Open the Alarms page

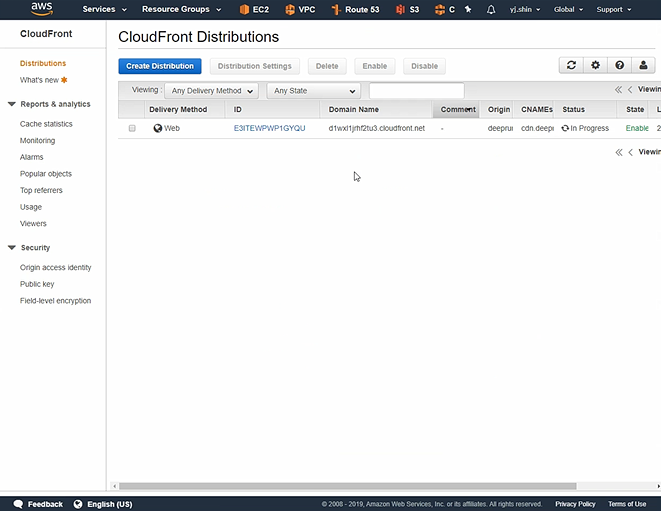[31, 157]
